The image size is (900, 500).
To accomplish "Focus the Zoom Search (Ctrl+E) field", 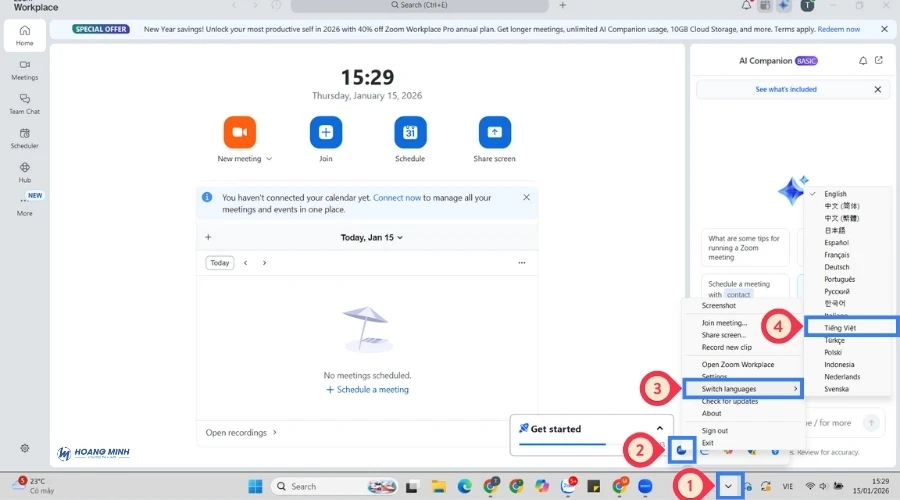I will (x=420, y=5).
